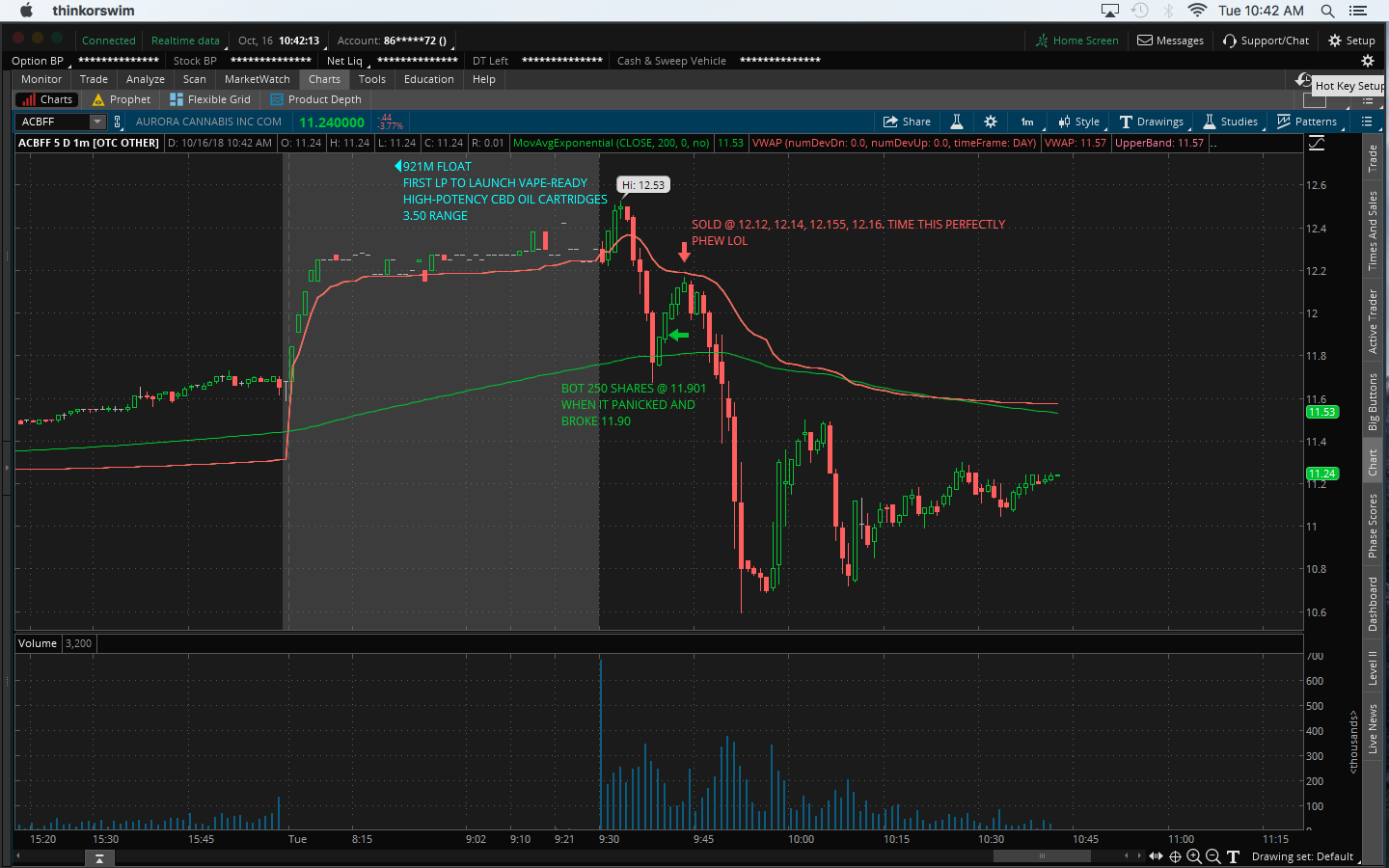
Task: Open the Setup menu
Action: [1351, 41]
